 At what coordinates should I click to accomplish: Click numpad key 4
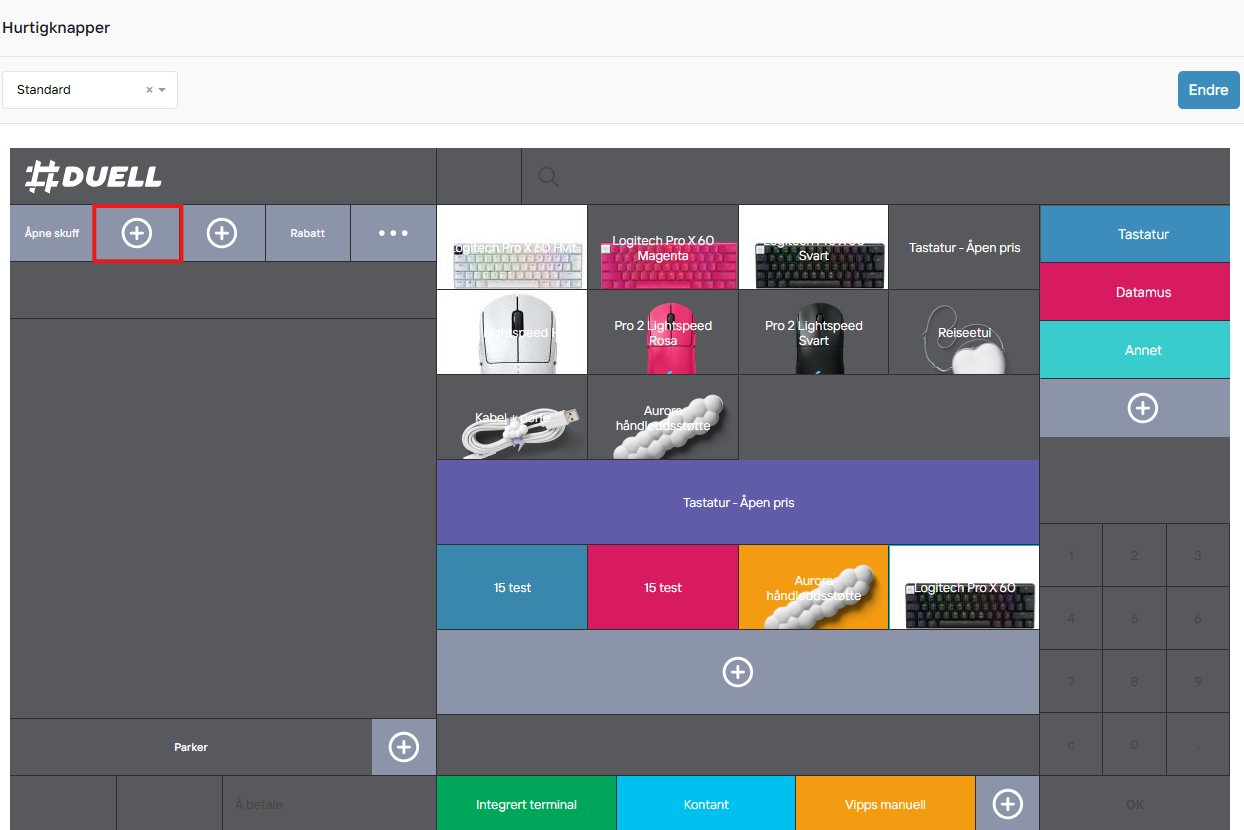pyautogui.click(x=1071, y=618)
